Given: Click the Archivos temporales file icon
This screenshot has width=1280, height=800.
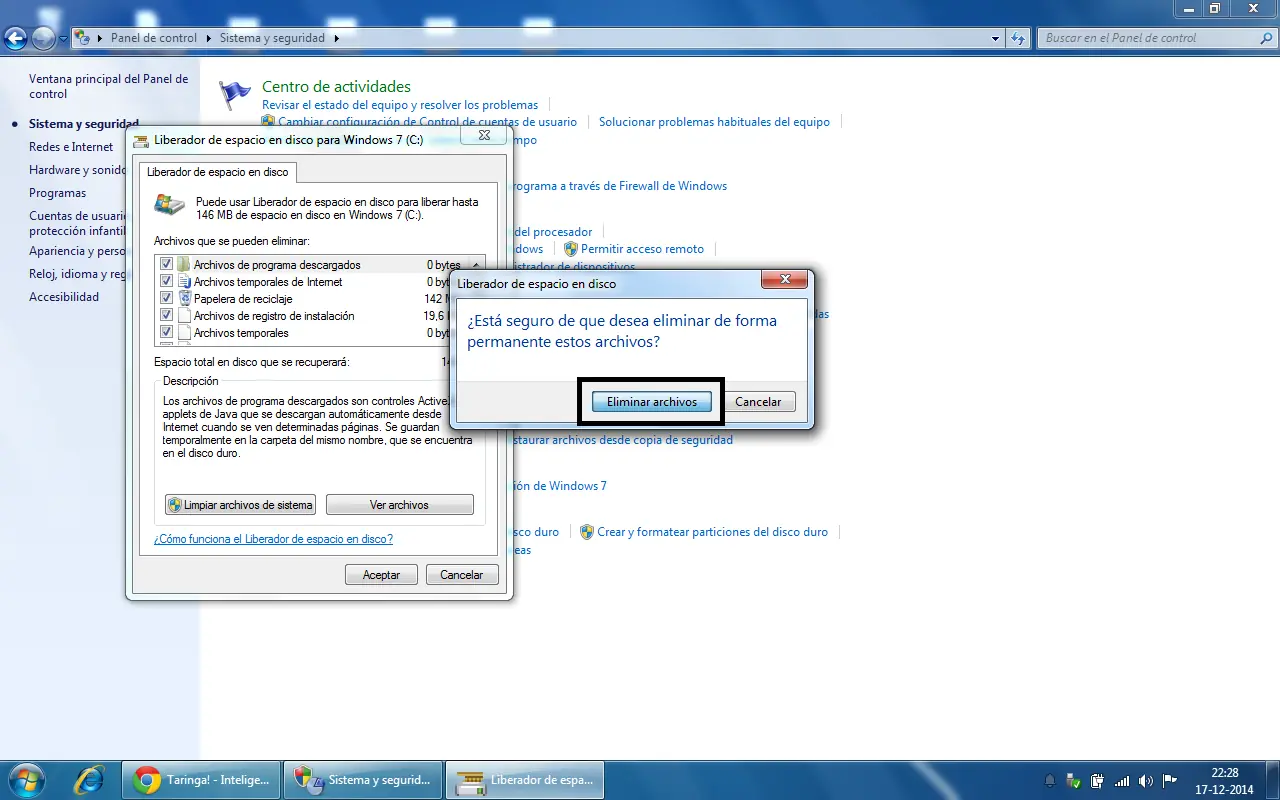Looking at the screenshot, I should (x=184, y=333).
